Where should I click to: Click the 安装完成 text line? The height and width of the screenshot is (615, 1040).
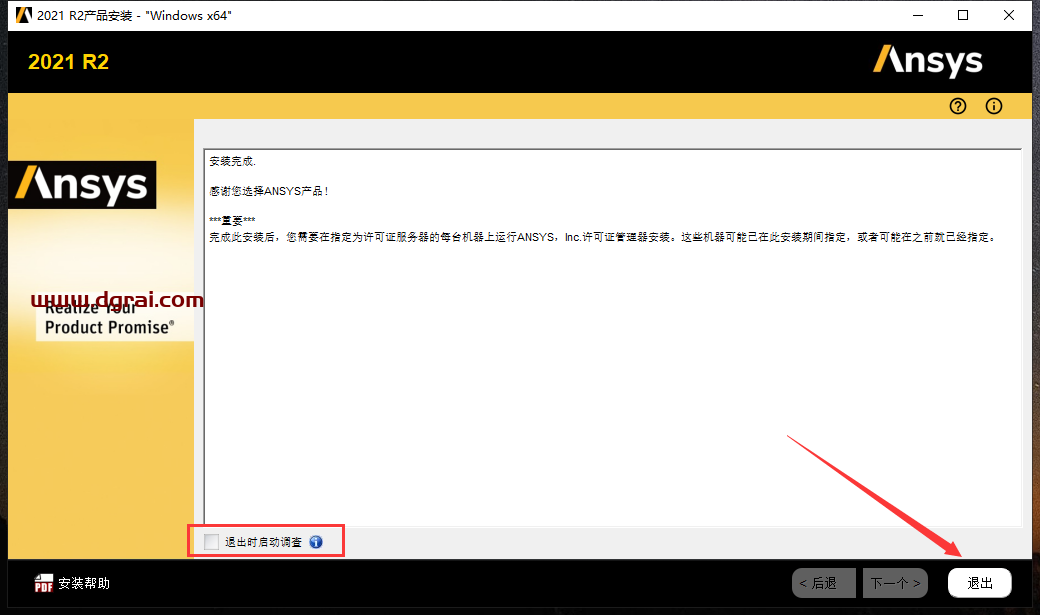click(x=232, y=161)
